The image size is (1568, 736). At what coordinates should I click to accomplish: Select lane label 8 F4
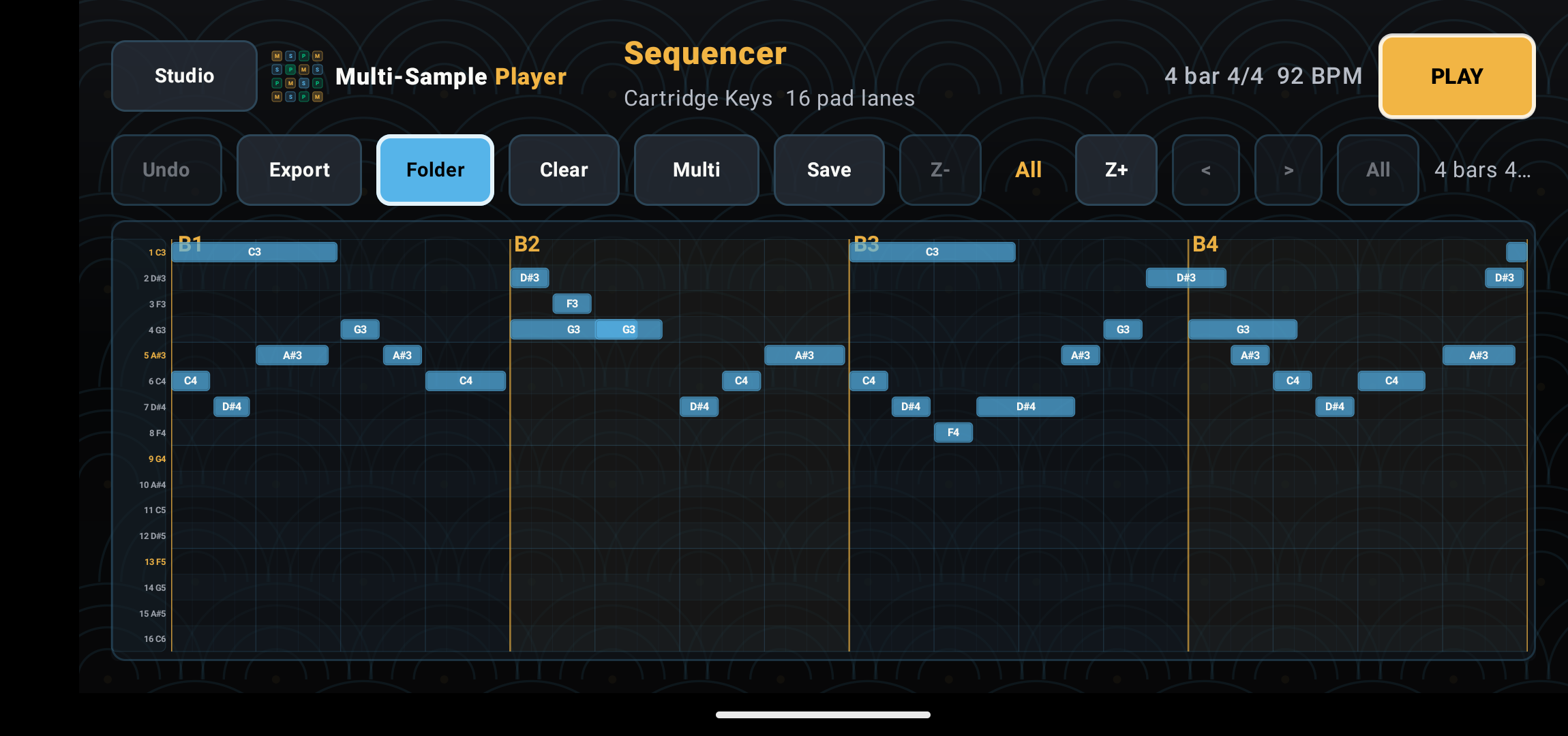point(157,433)
